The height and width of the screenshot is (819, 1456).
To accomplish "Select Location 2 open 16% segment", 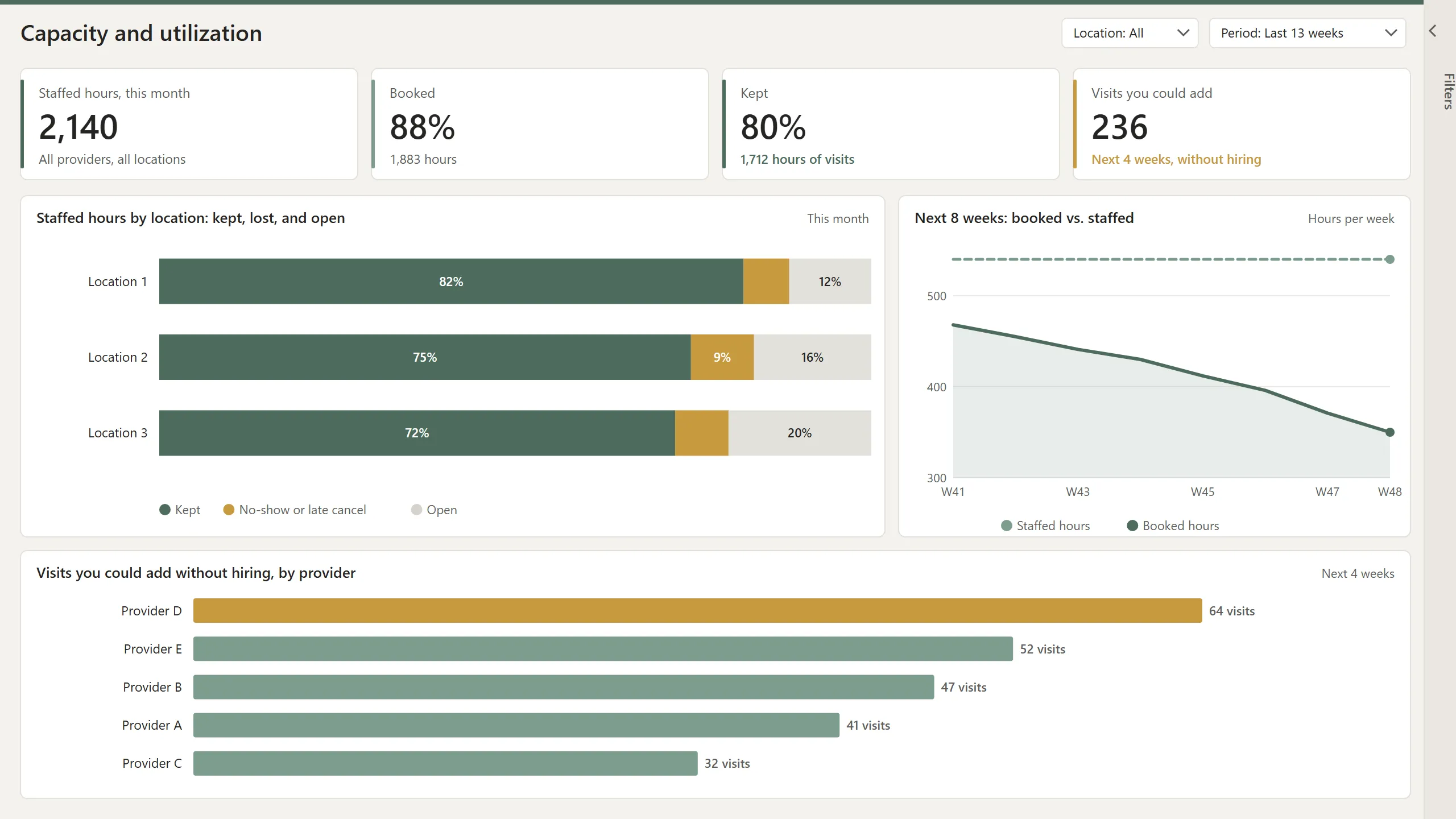I will (812, 357).
